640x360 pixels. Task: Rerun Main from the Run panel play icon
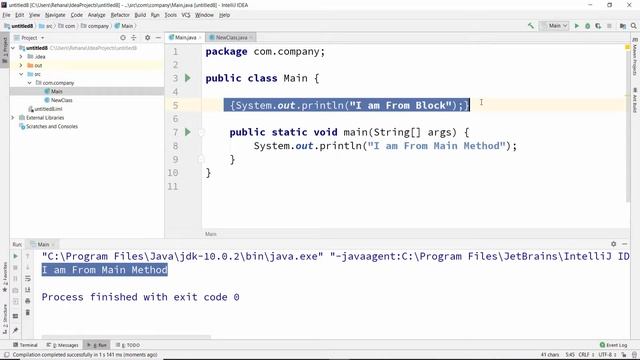16,256
